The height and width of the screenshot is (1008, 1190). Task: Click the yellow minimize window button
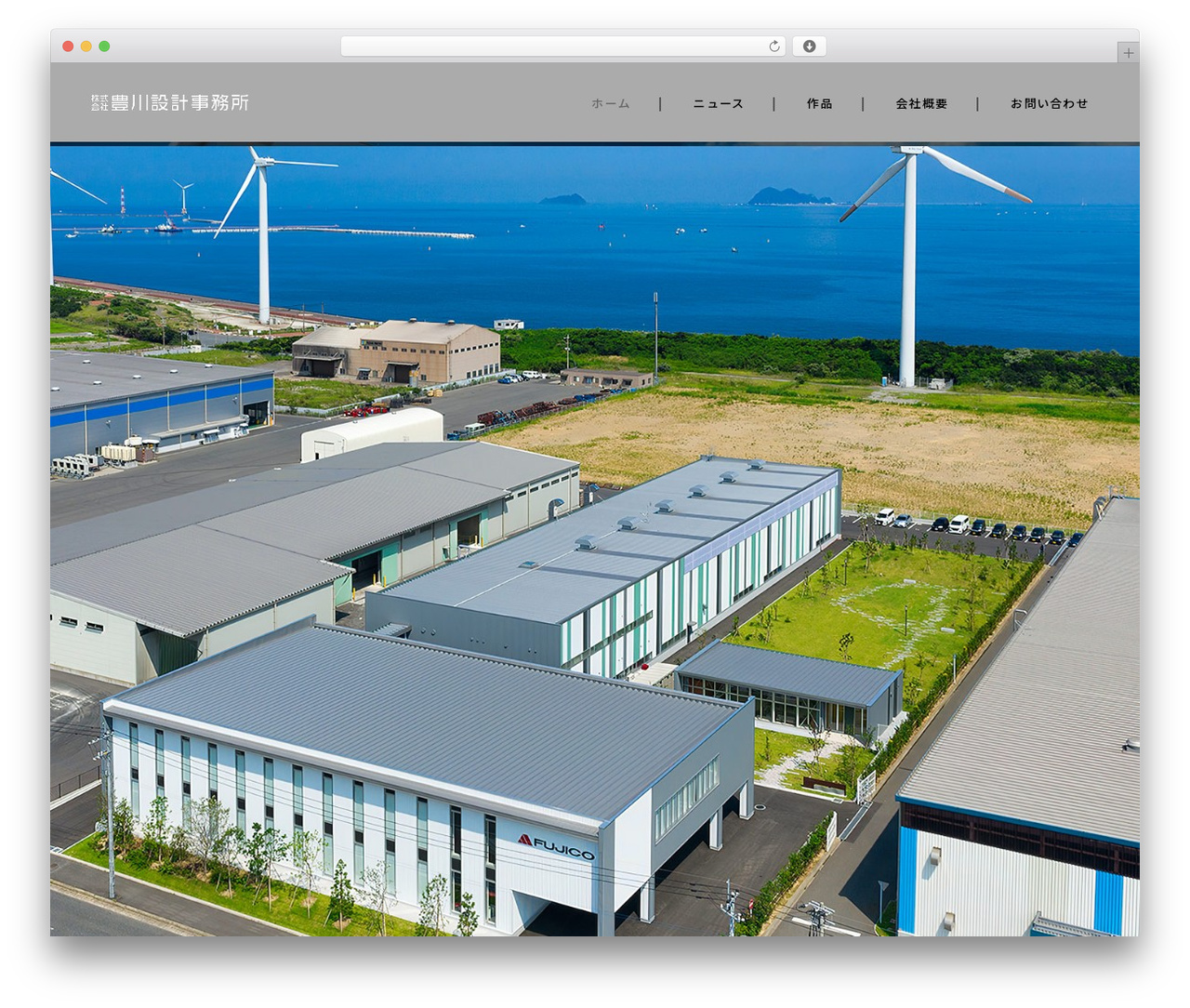tap(86, 46)
